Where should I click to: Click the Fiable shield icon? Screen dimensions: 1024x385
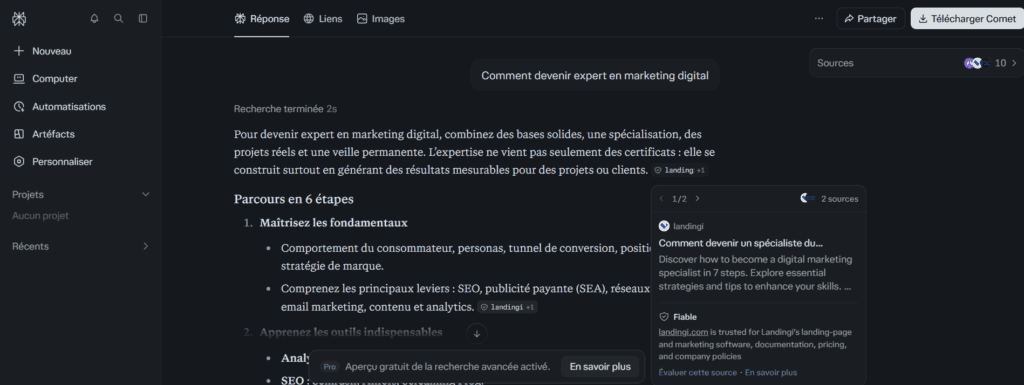[664, 317]
